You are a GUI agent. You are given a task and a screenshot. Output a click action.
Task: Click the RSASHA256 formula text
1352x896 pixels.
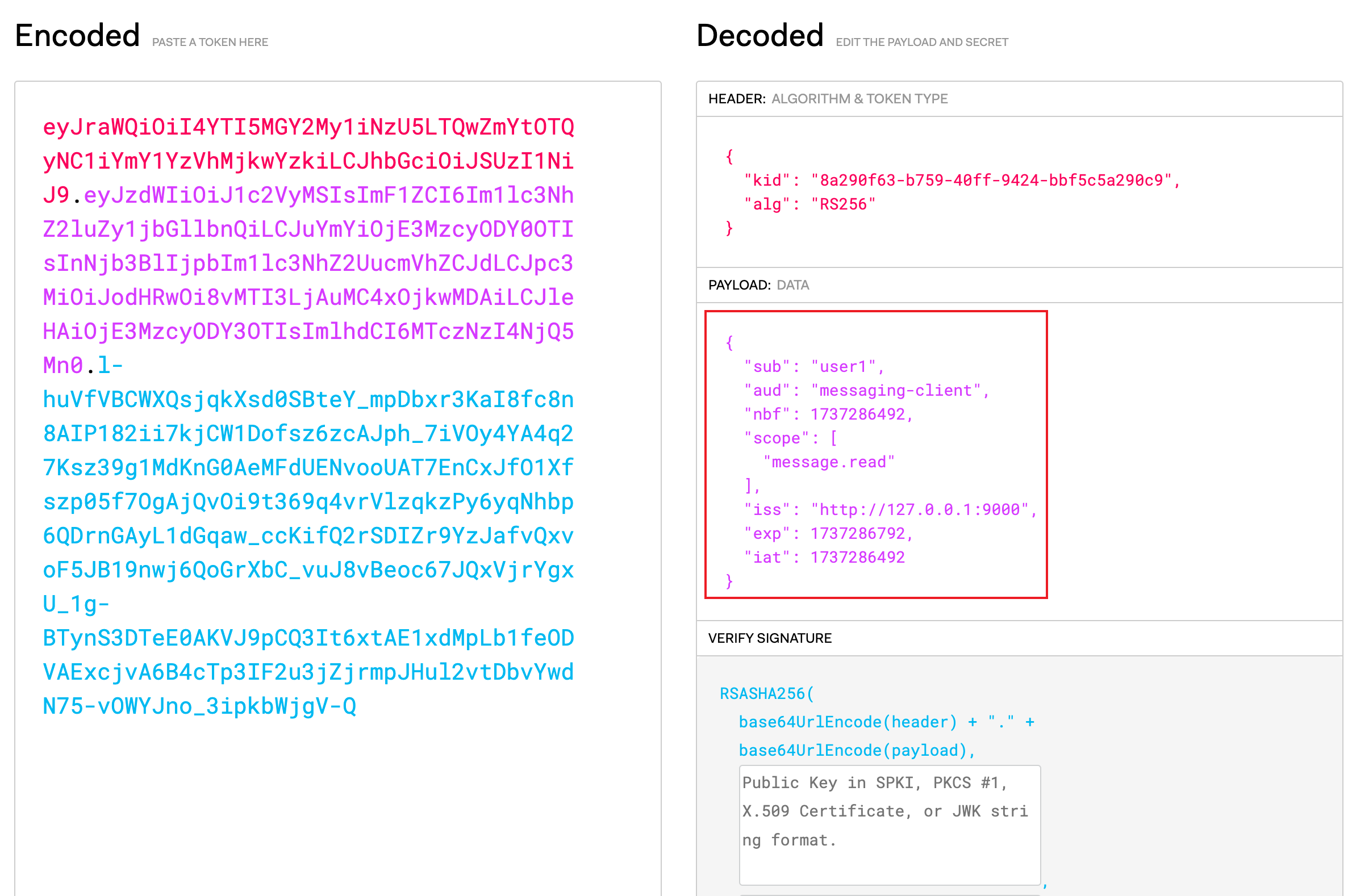(x=767, y=694)
